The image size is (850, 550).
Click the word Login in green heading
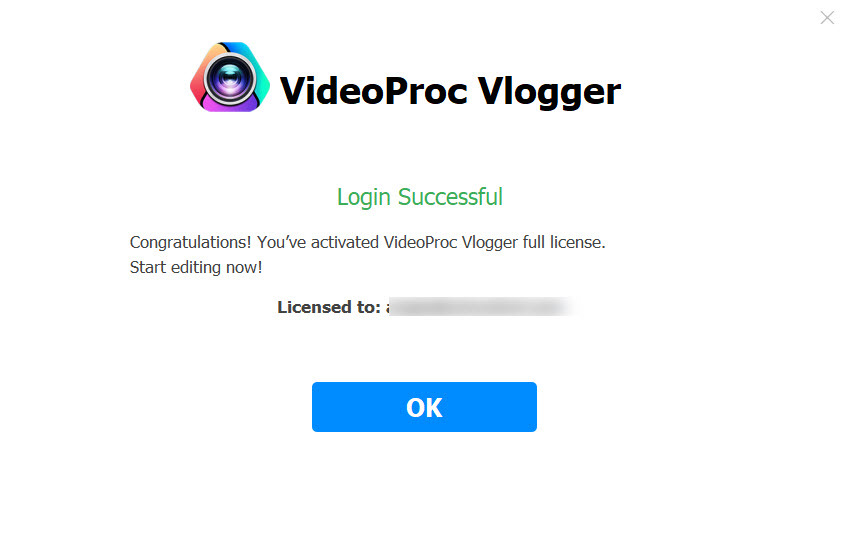tap(364, 198)
